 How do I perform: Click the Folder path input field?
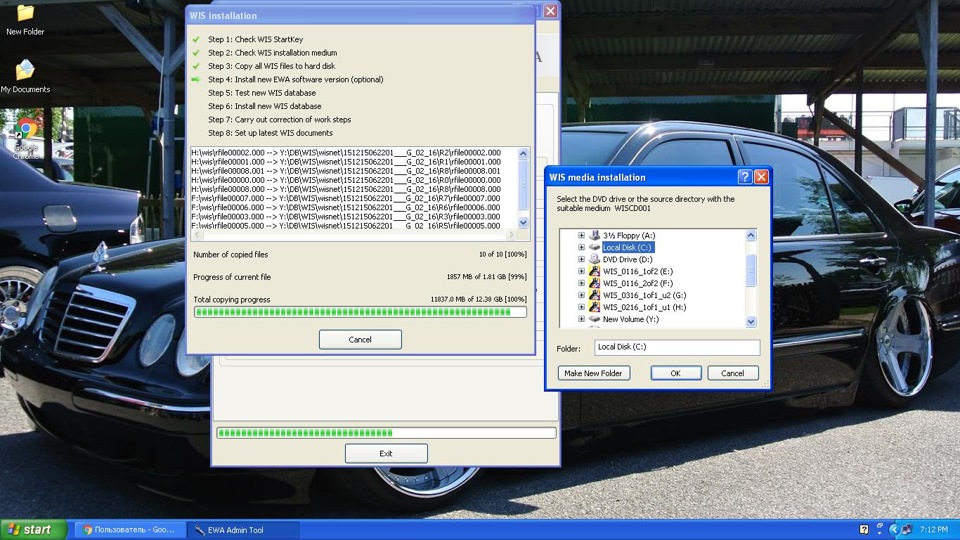[x=677, y=347]
